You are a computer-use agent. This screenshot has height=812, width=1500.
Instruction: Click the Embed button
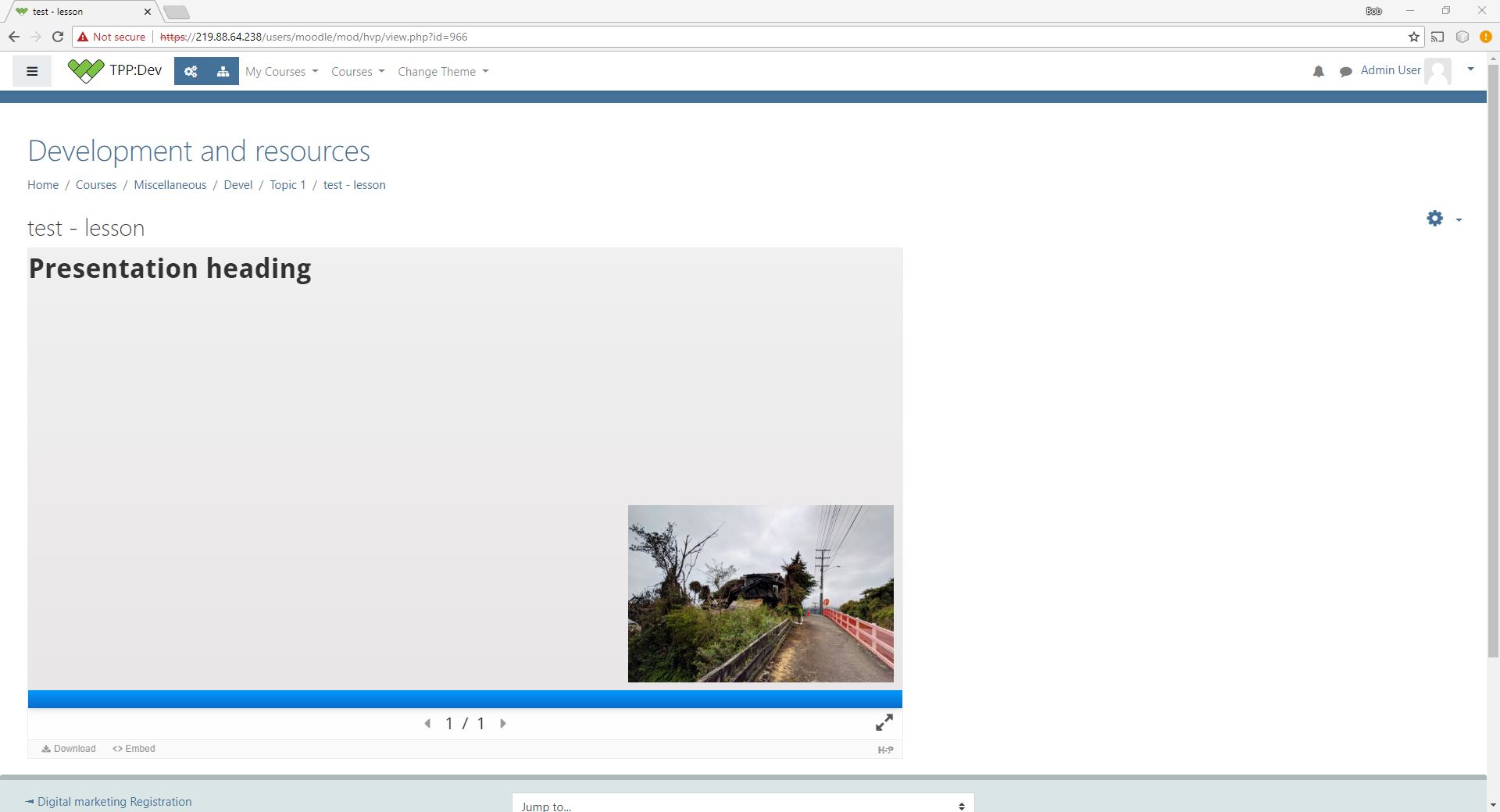click(x=134, y=749)
